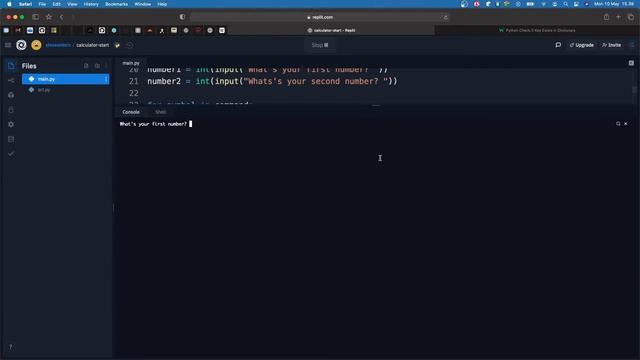The height and width of the screenshot is (360, 640).
Task: Select main.py in the file tree
Action: pyautogui.click(x=66, y=79)
